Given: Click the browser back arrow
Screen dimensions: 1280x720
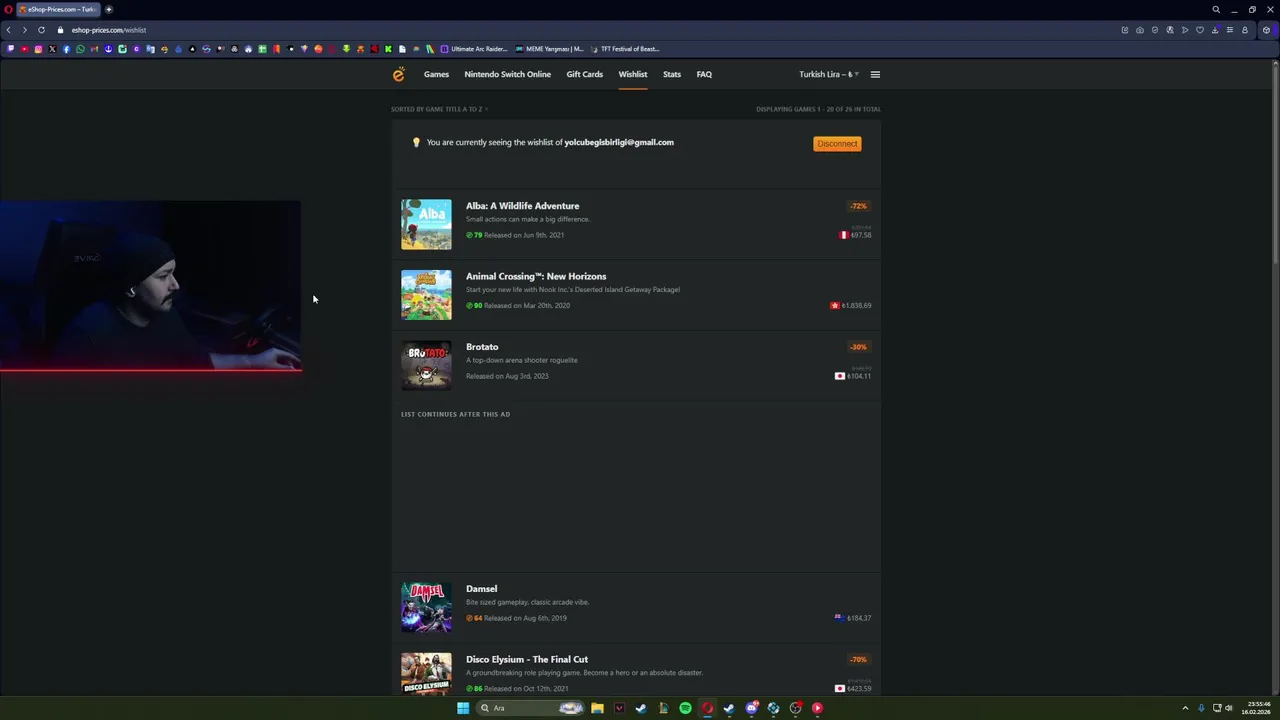Looking at the screenshot, I should (9, 30).
